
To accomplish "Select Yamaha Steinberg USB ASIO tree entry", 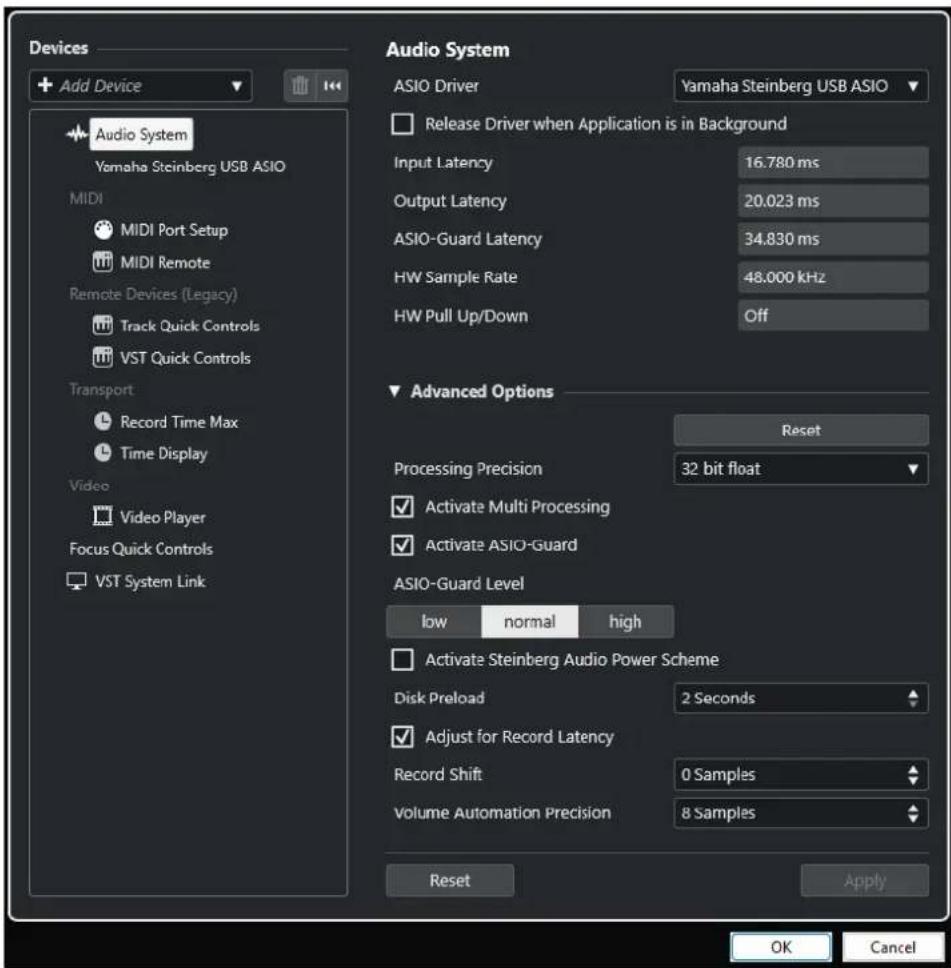I will [x=190, y=166].
